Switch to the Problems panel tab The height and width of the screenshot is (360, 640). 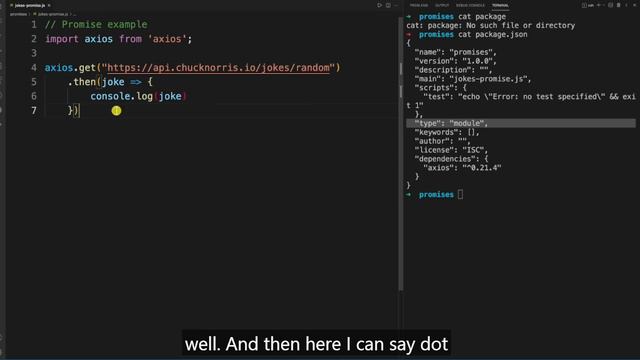(x=419, y=5)
